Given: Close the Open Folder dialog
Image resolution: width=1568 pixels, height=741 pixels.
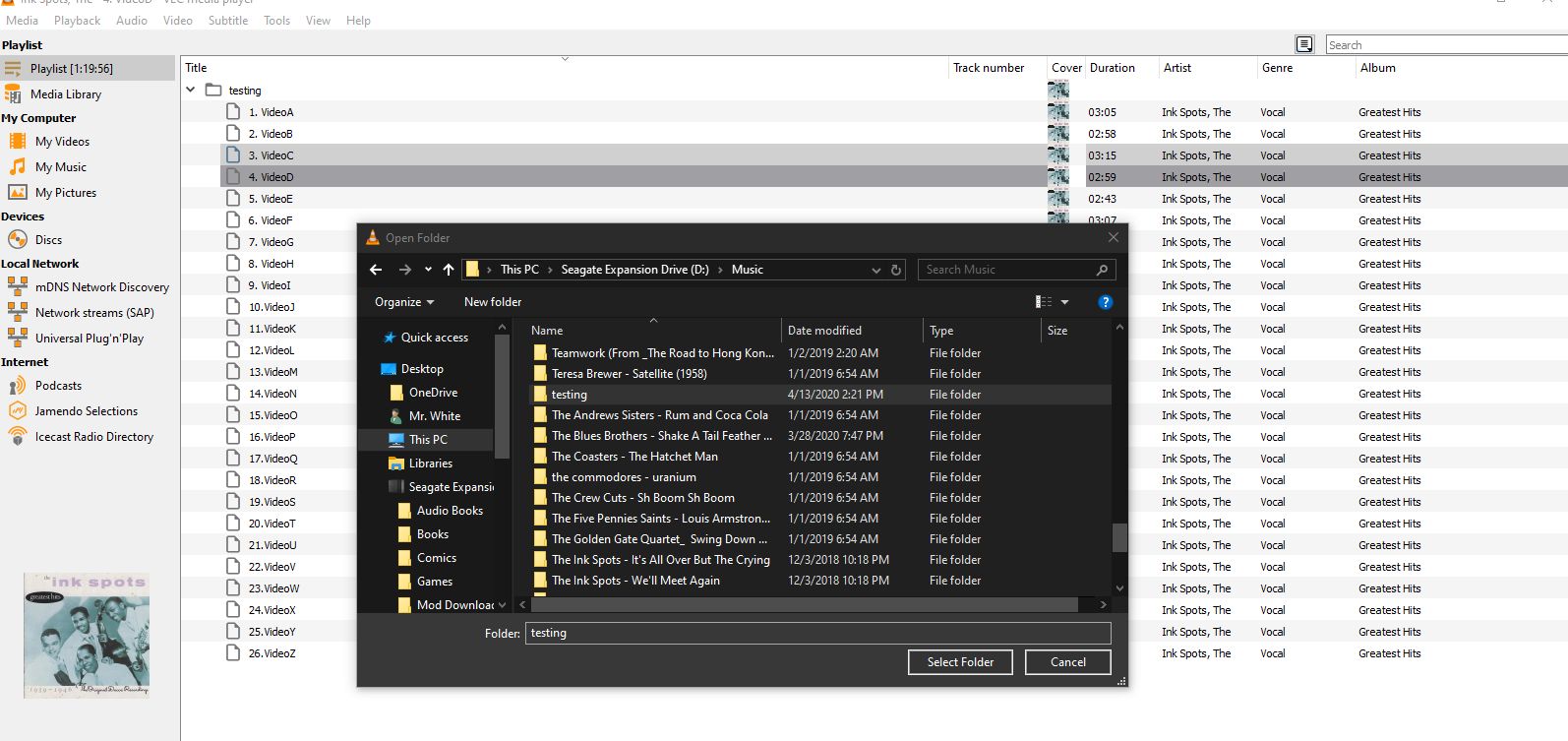Looking at the screenshot, I should pyautogui.click(x=1113, y=237).
